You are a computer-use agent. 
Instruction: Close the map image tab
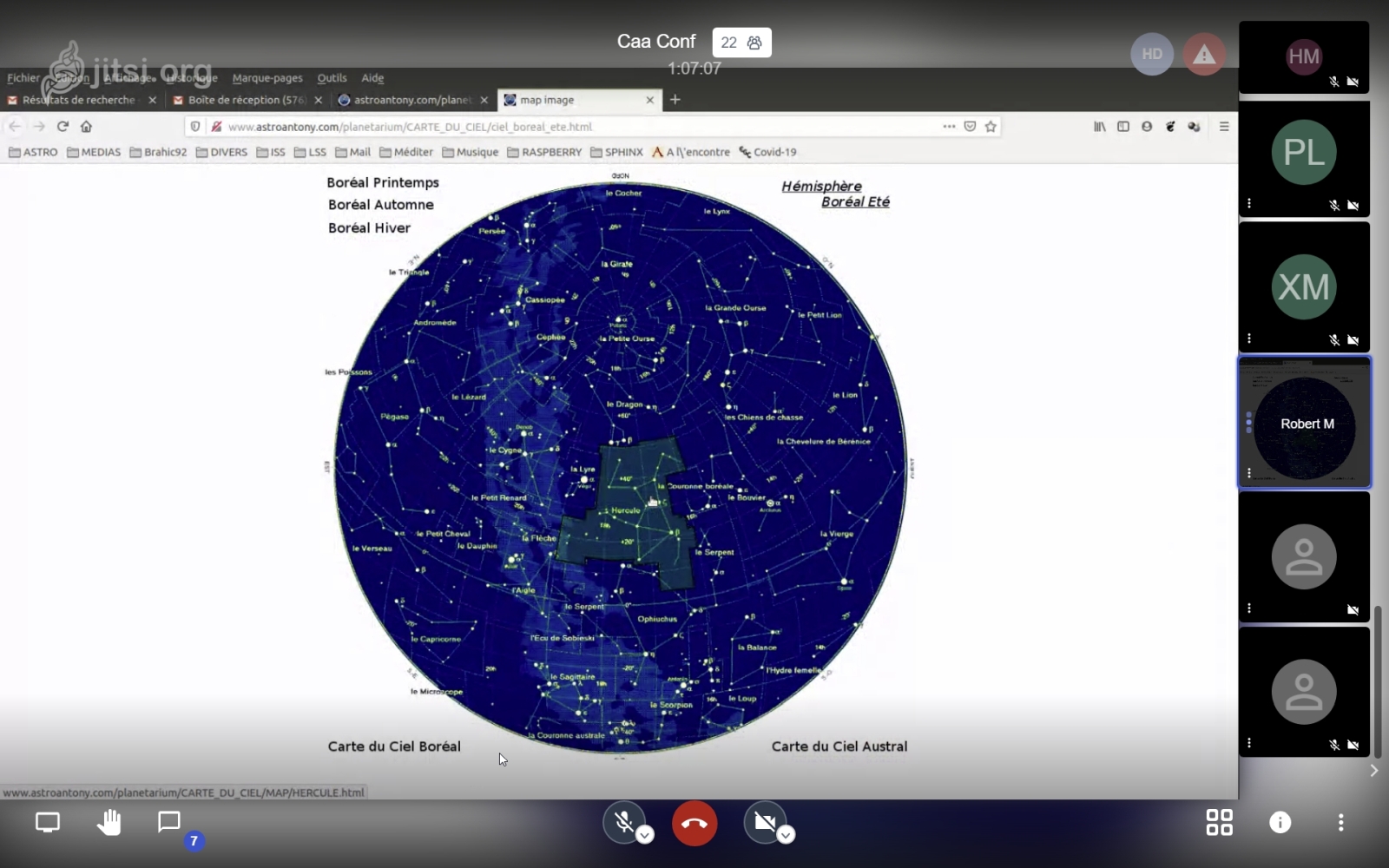[x=649, y=100]
